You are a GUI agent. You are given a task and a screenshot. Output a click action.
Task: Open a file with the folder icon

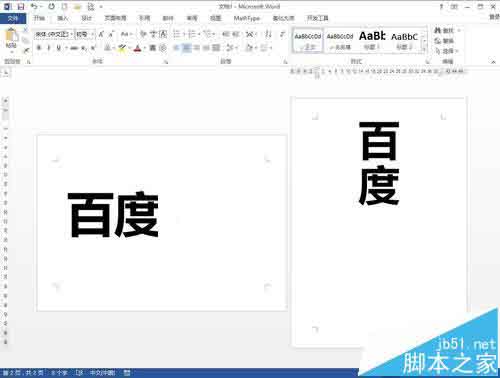click(78, 6)
